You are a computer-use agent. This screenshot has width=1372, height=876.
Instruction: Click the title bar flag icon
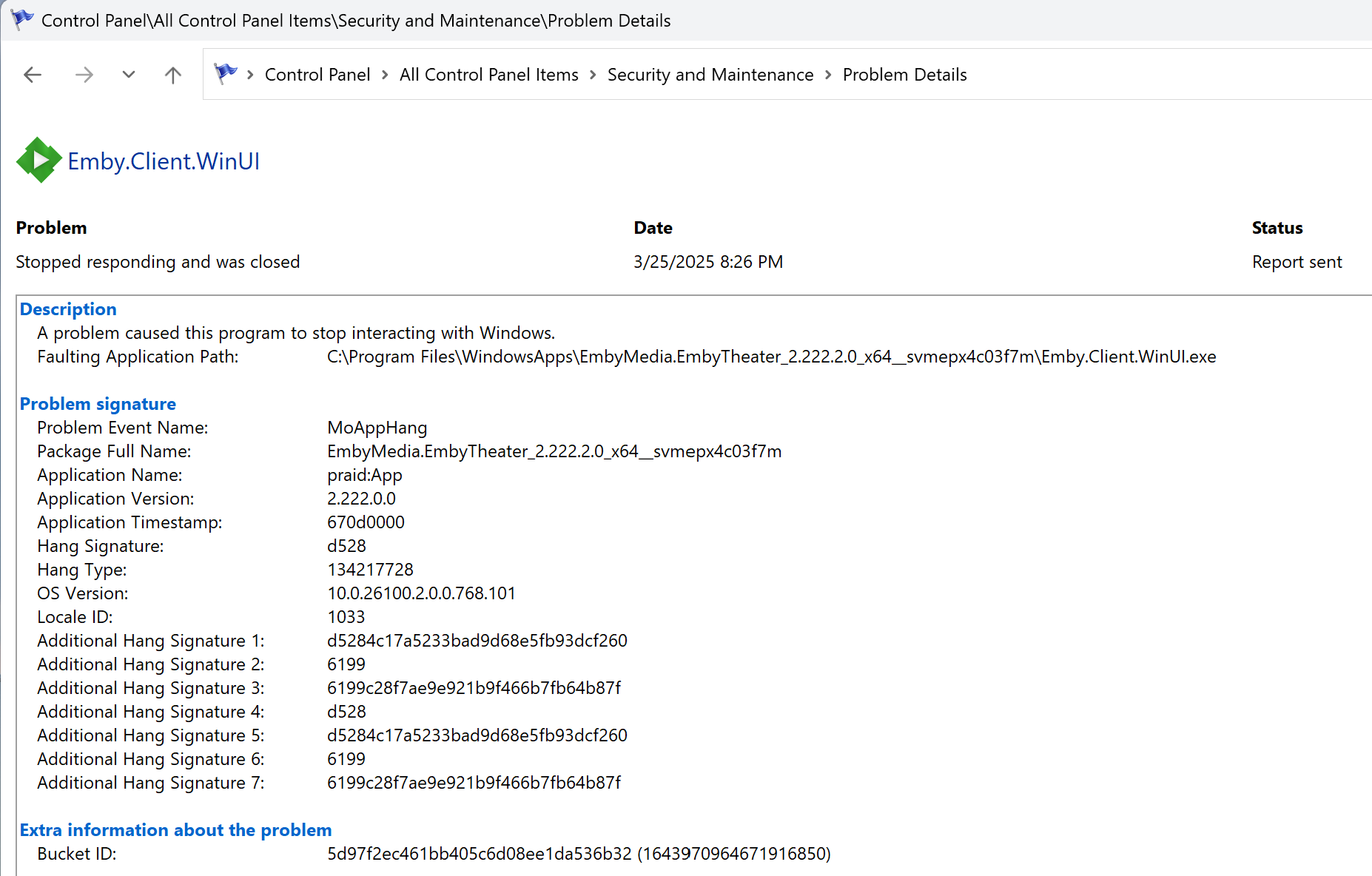(22, 20)
